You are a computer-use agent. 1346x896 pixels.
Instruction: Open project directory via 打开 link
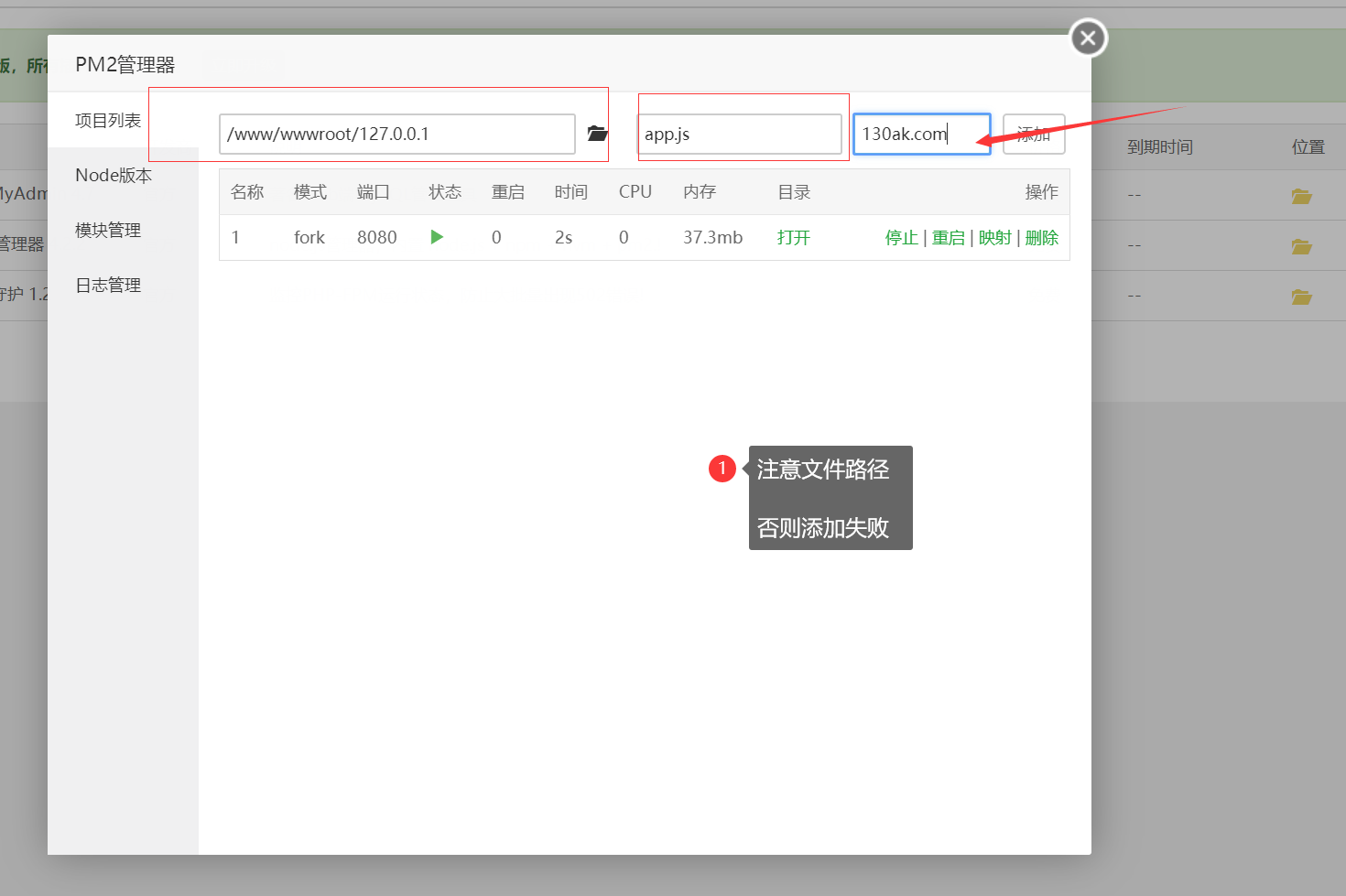793,238
